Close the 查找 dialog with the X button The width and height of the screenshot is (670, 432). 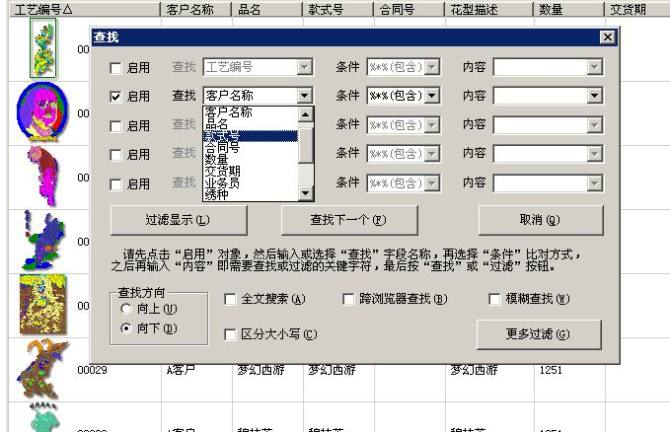pyautogui.click(x=606, y=37)
